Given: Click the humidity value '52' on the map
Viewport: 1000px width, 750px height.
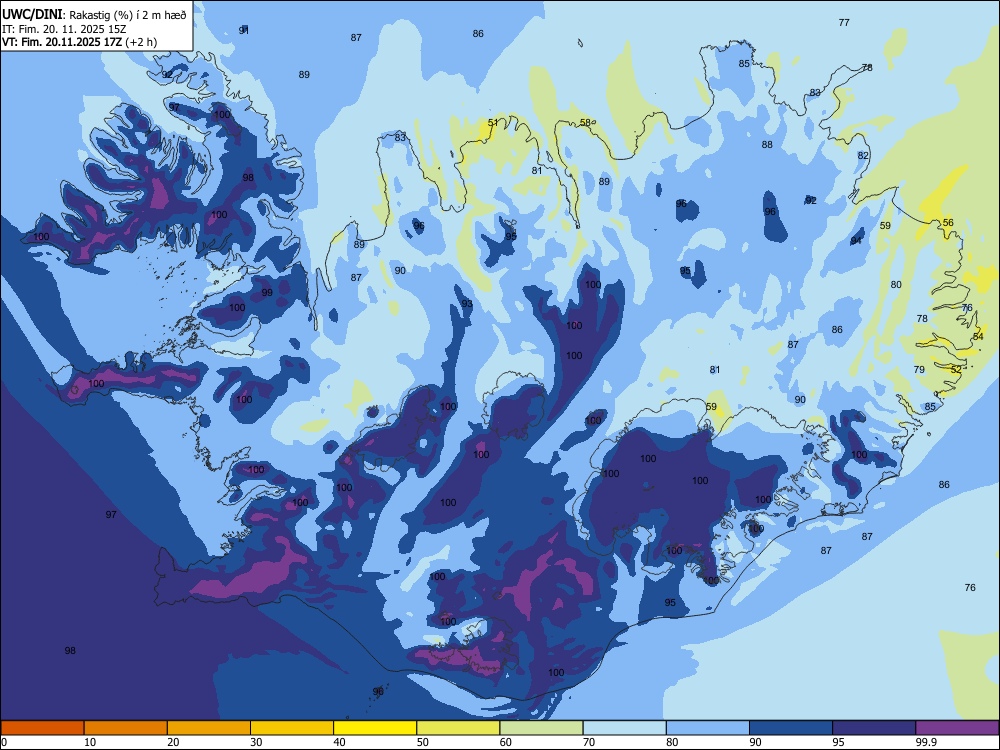Looking at the screenshot, I should (x=956, y=369).
